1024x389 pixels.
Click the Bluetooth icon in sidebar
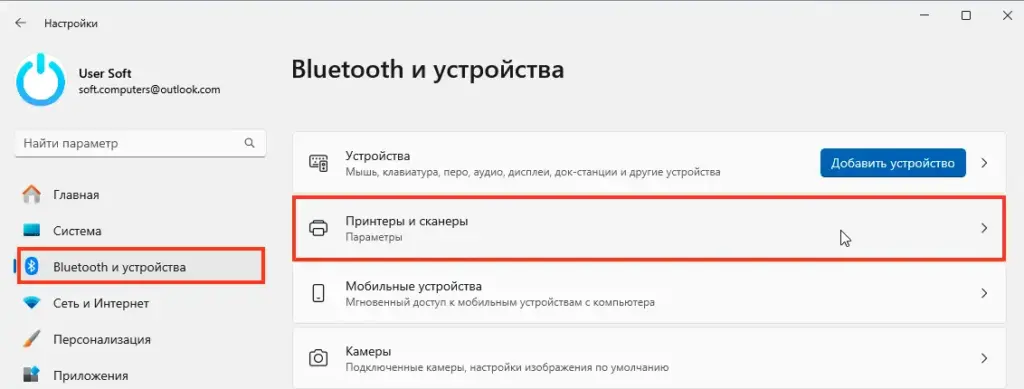pyautogui.click(x=31, y=267)
